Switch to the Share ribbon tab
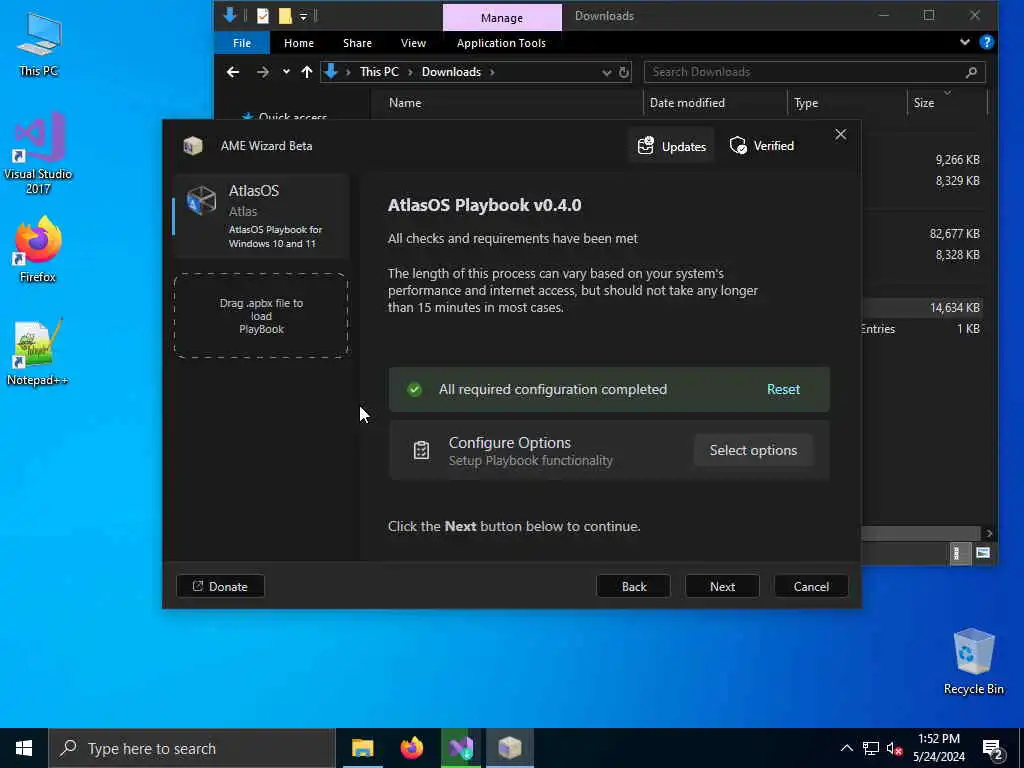Screen dimensions: 1024x768 tap(357, 43)
